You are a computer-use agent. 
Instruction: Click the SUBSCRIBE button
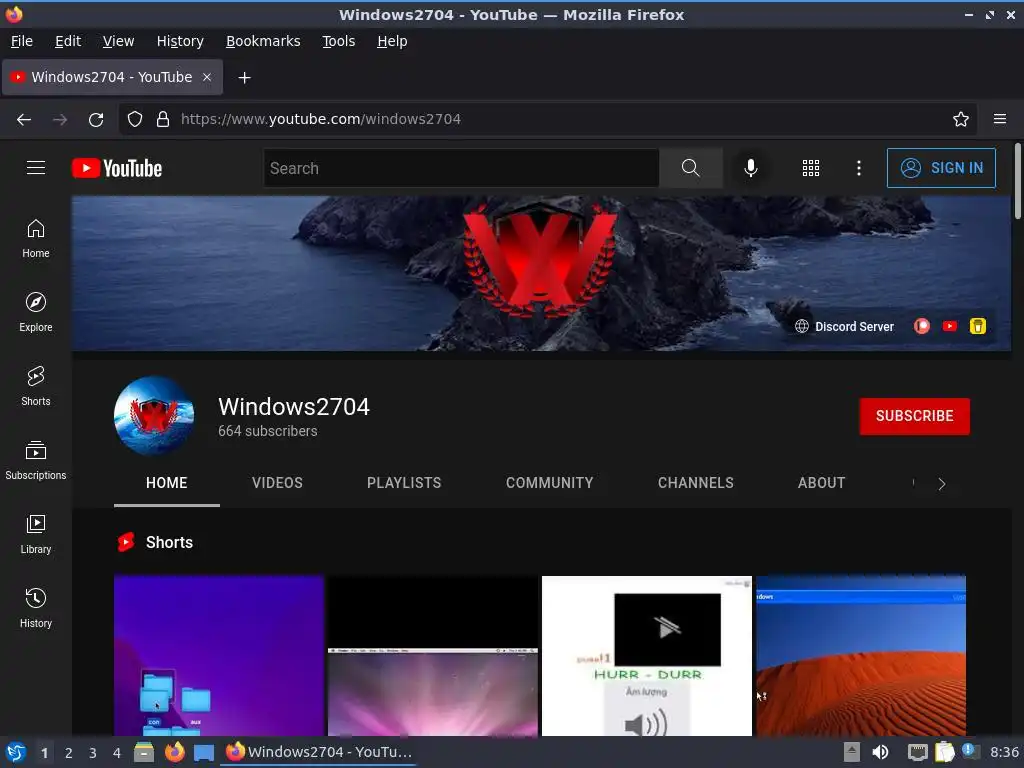tap(914, 416)
